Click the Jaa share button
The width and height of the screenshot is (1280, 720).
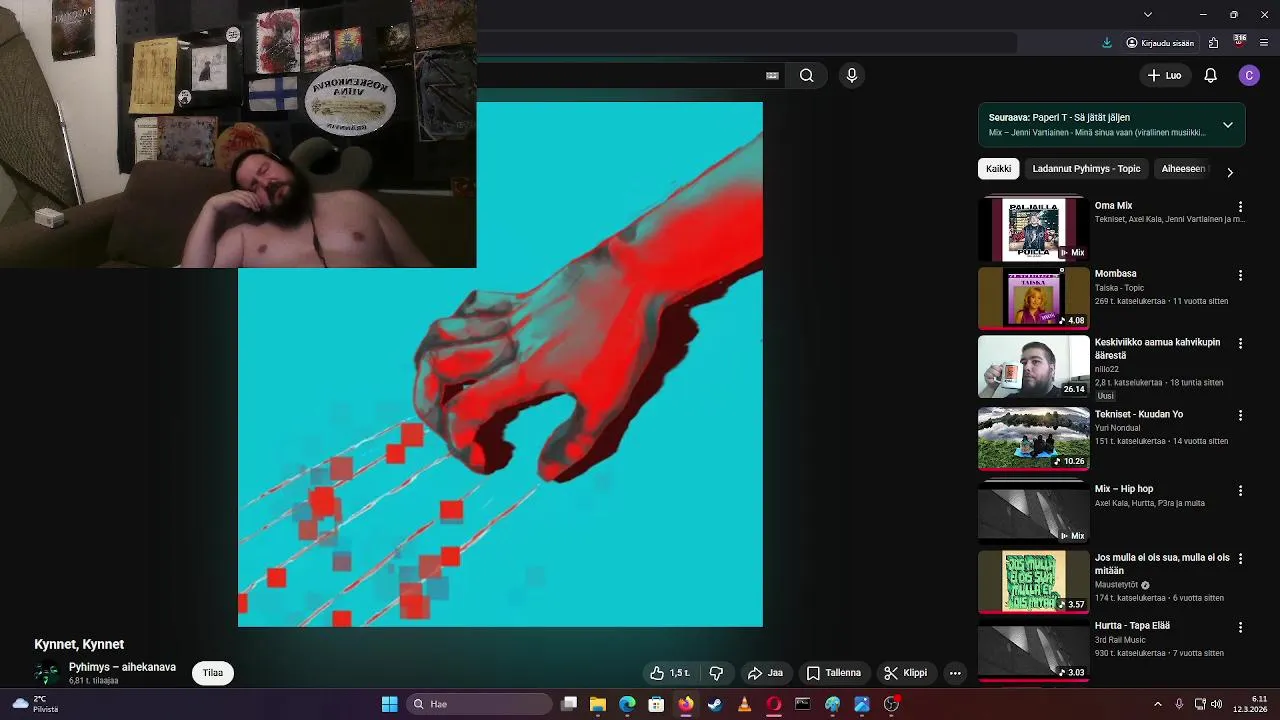pyautogui.click(x=765, y=673)
